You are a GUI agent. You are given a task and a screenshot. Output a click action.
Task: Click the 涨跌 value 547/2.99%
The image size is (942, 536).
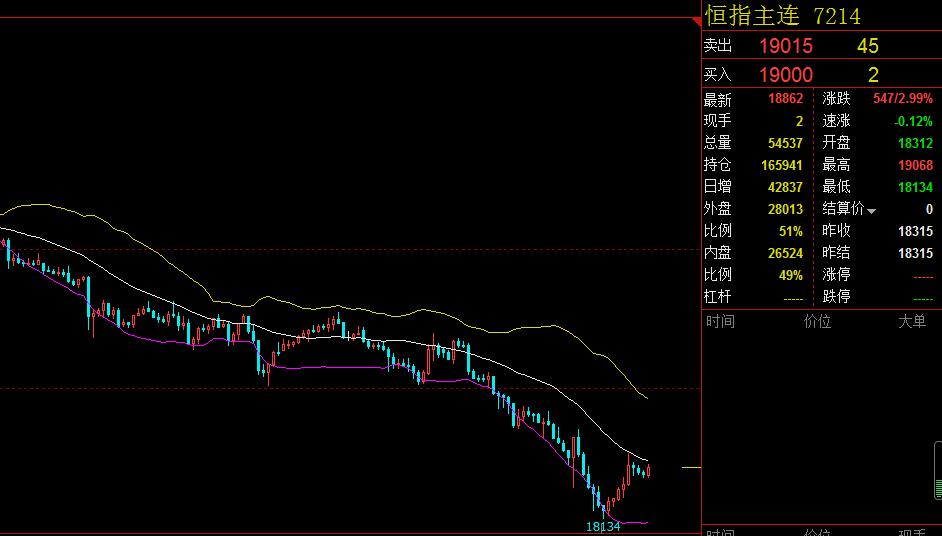(x=903, y=99)
